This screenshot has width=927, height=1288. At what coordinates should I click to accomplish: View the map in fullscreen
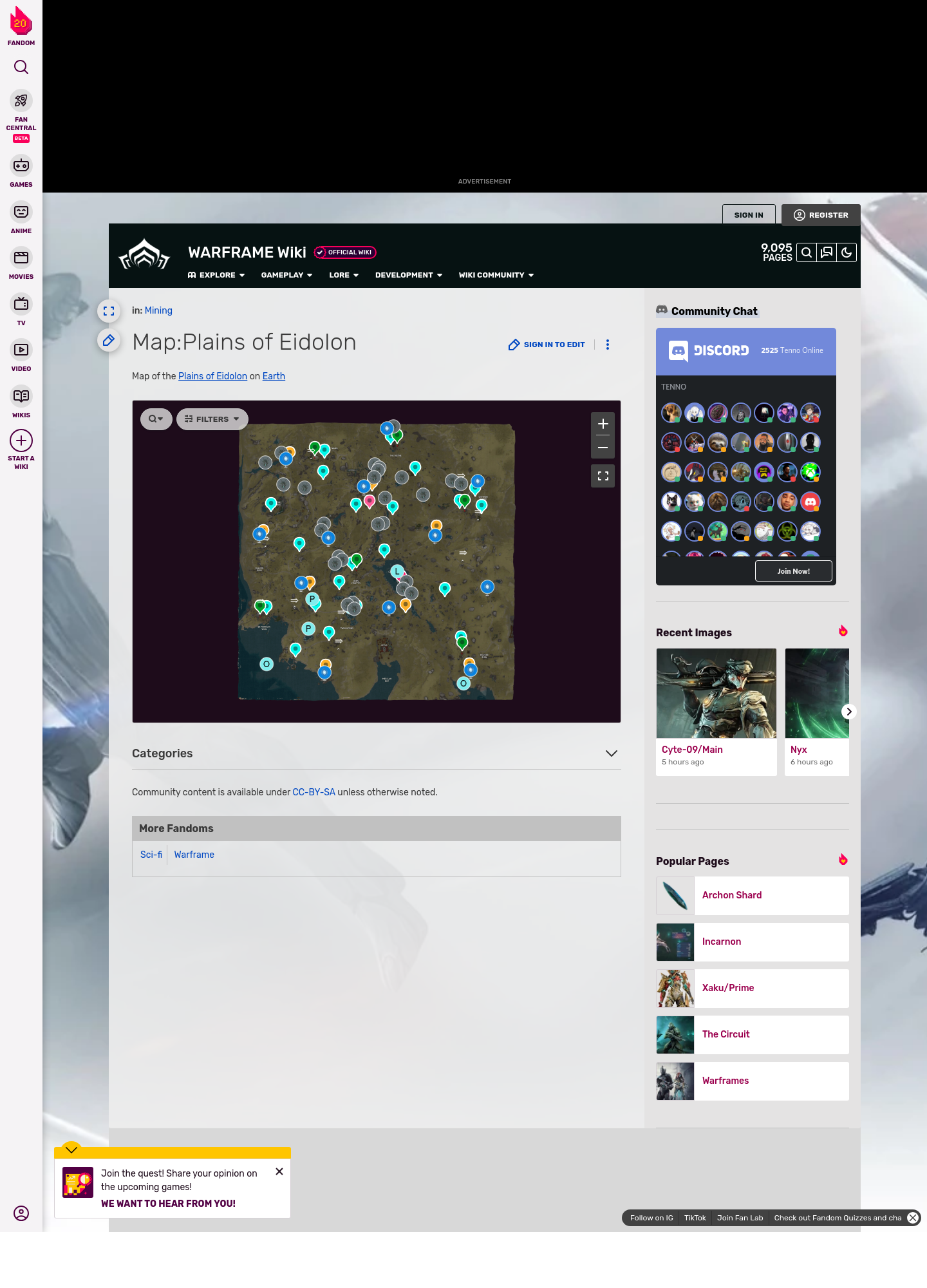(x=603, y=476)
